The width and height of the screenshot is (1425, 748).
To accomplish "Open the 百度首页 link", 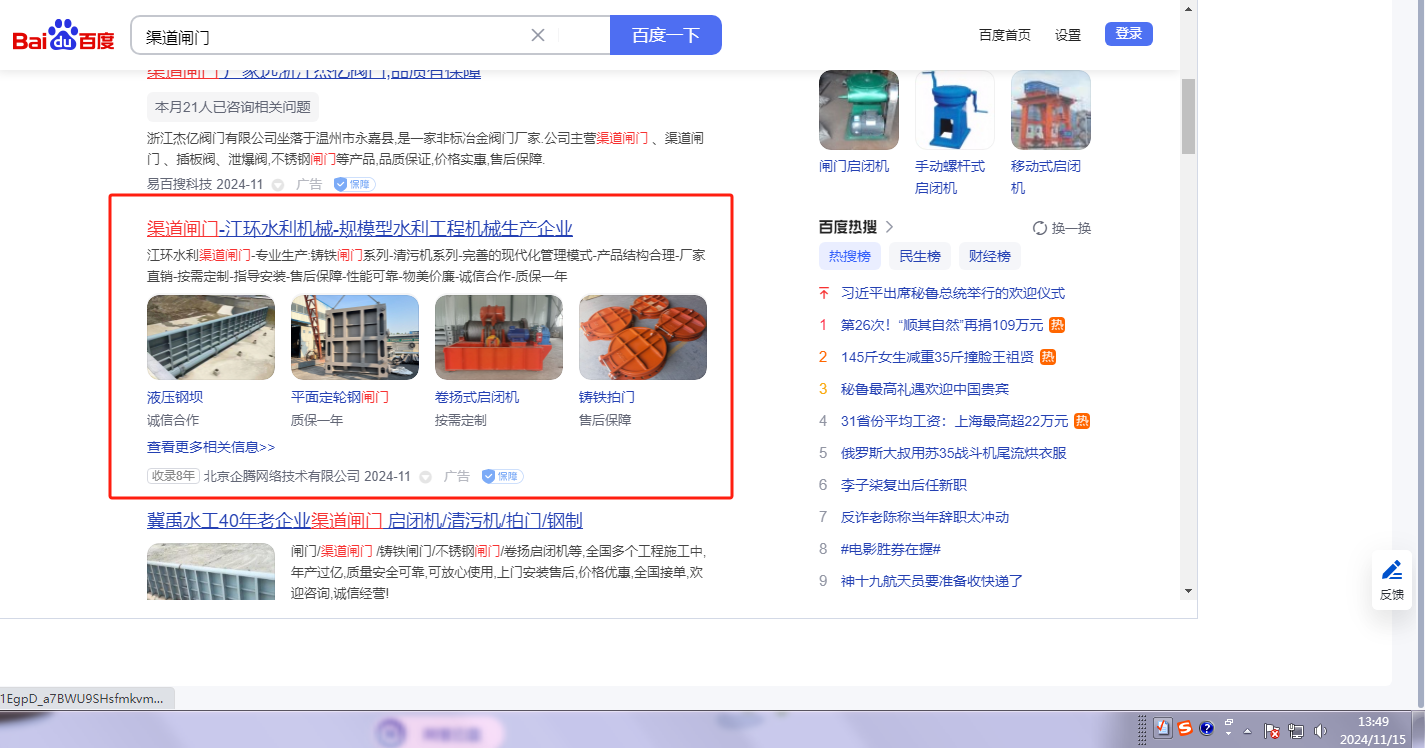I will (1004, 35).
